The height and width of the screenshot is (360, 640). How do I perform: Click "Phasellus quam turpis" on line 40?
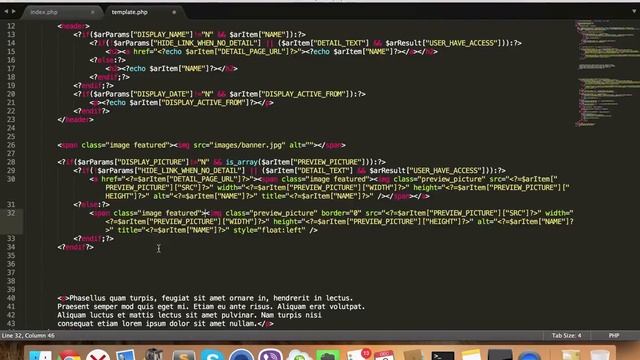pos(111,298)
